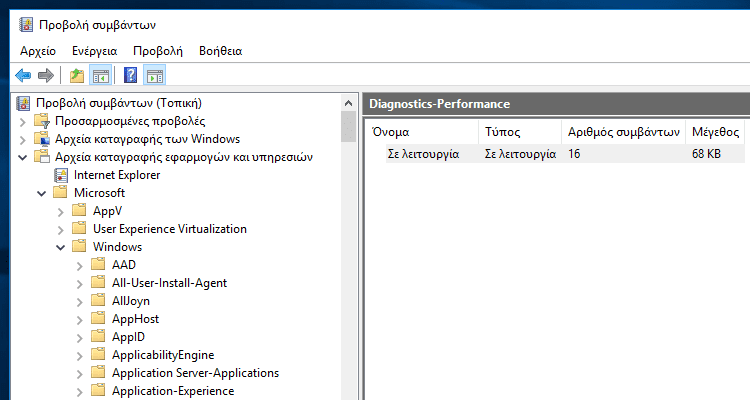Toggle the Show/Hide Console Tree icon
This screenshot has height=400, width=750.
point(101,76)
